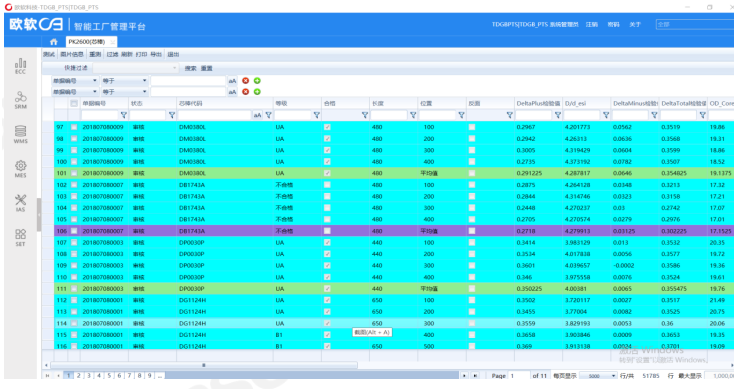Toggle the 合格 checkbox in row 98
The width and height of the screenshot is (734, 389).
(x=327, y=139)
